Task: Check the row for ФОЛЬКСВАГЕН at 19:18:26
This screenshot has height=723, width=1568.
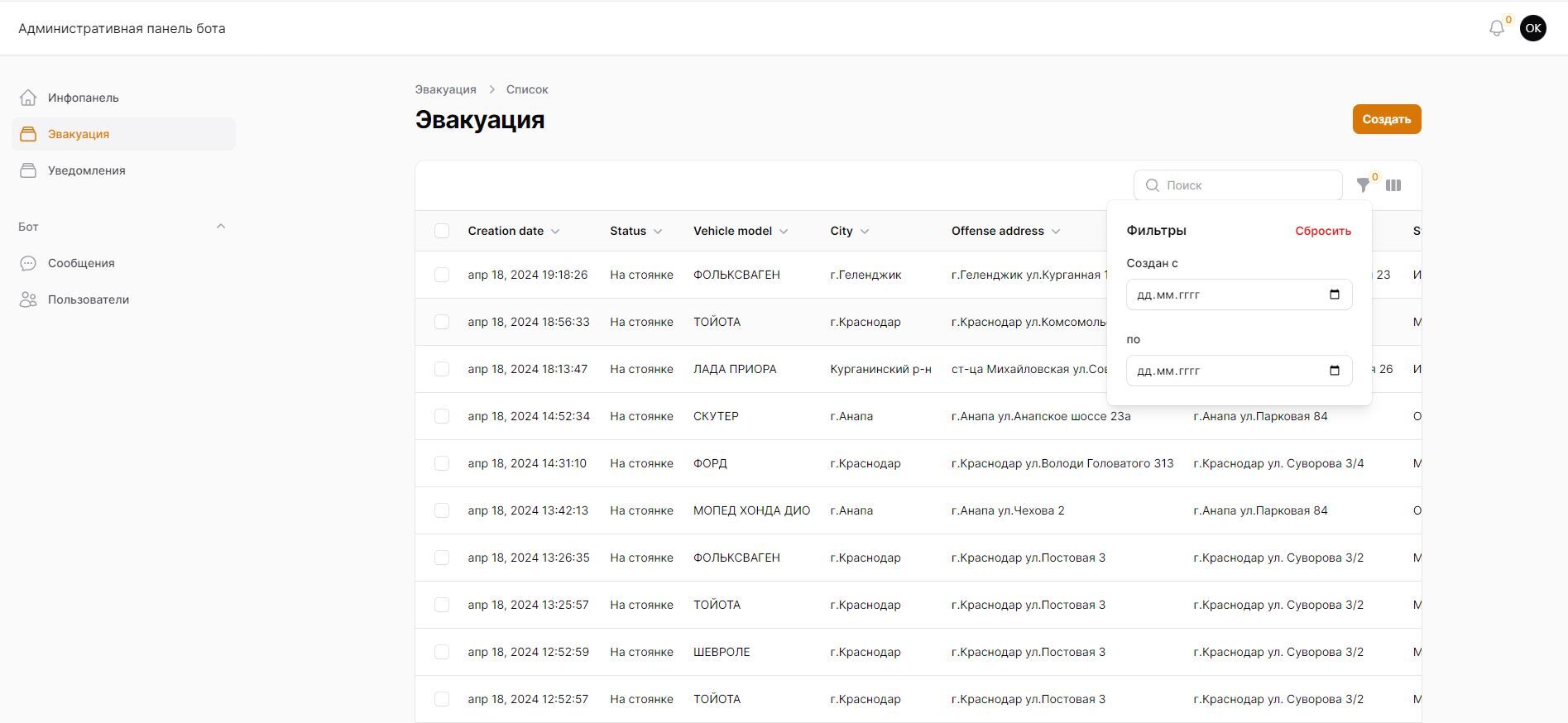Action: click(x=442, y=275)
